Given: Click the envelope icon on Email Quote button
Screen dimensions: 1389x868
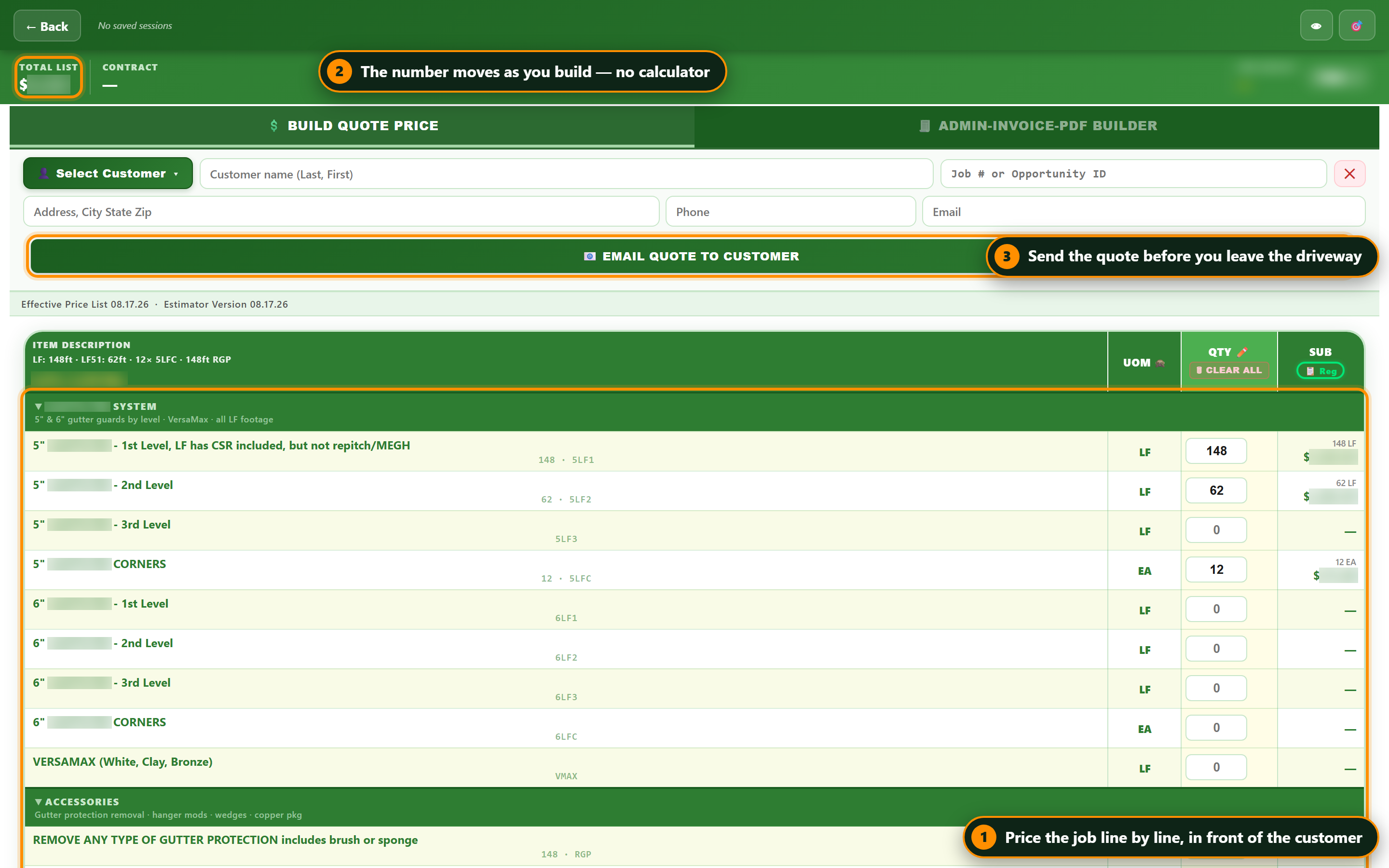Looking at the screenshot, I should point(589,257).
